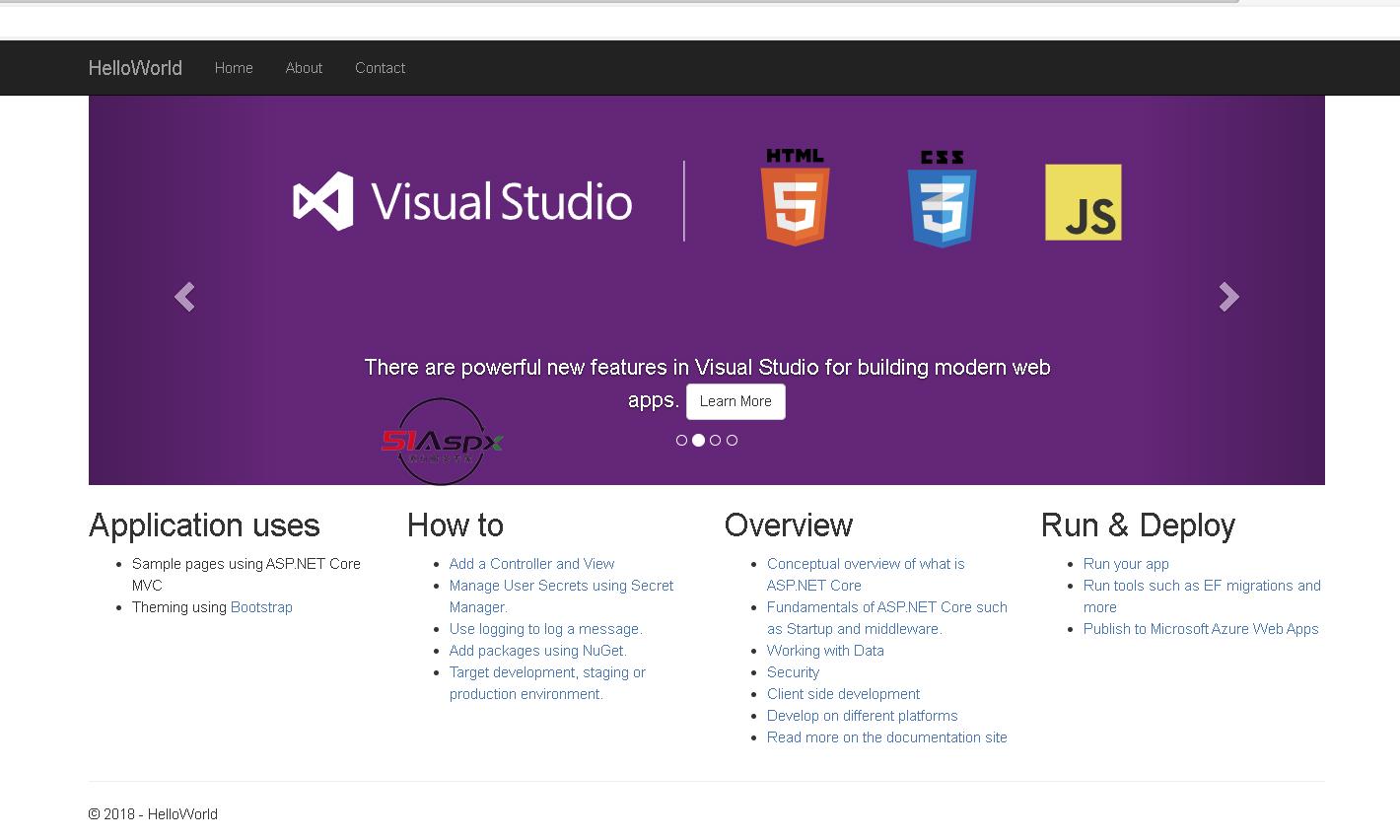Open the 'Run your app' link

[x=1126, y=564]
